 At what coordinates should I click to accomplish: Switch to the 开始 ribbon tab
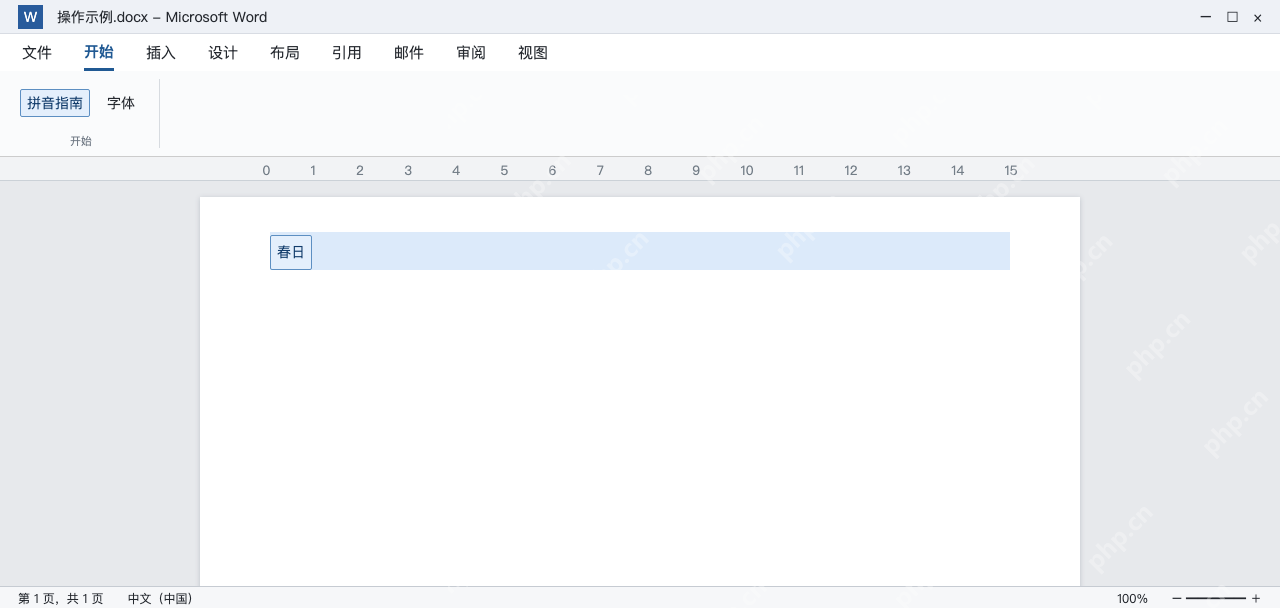click(99, 53)
